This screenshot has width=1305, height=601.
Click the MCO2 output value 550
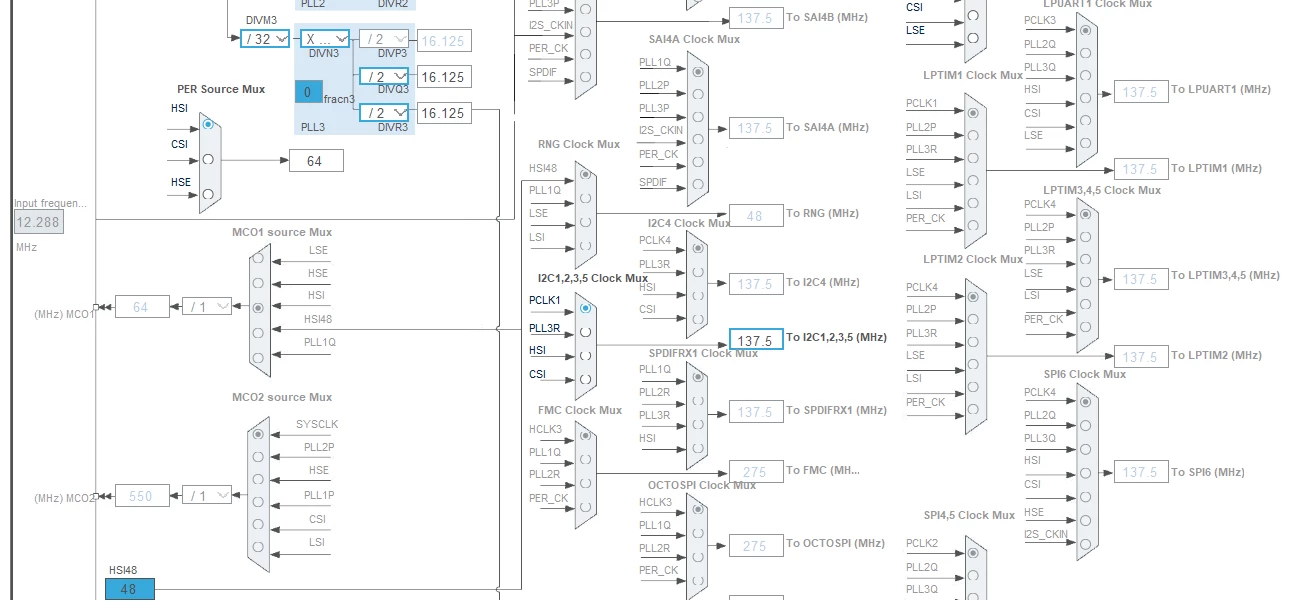[x=142, y=496]
